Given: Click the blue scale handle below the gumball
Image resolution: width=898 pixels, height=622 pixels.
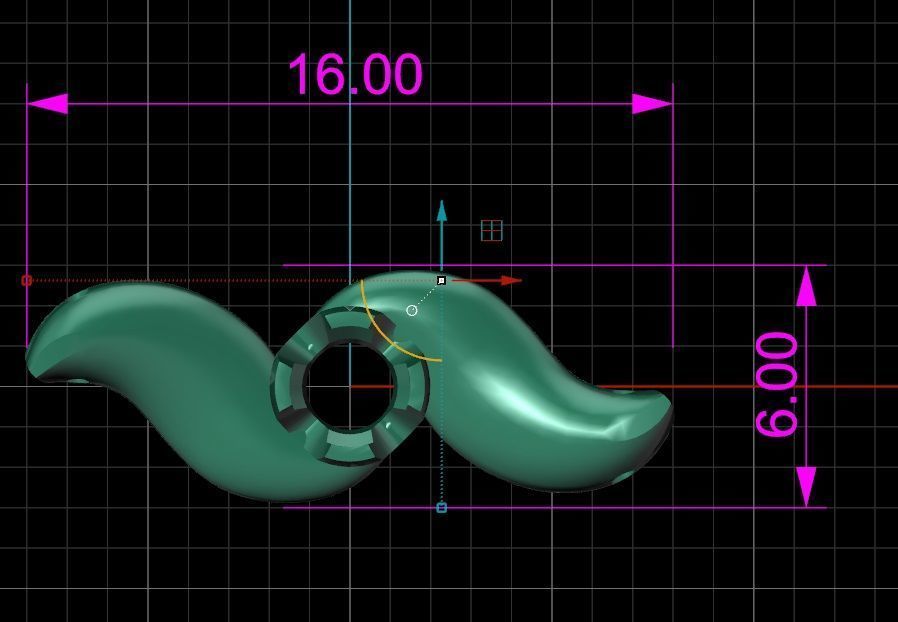Looking at the screenshot, I should [442, 507].
